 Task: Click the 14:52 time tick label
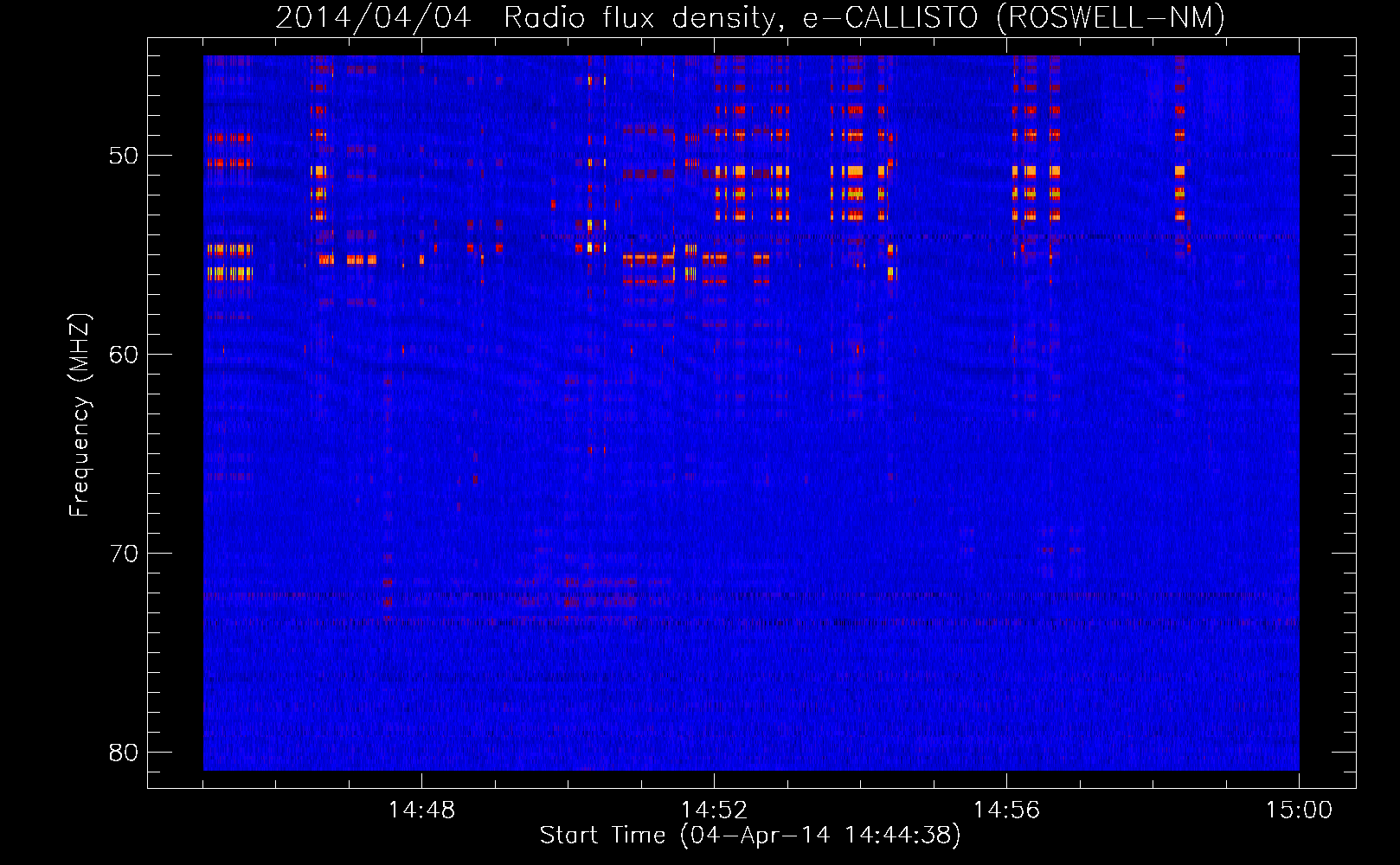(x=714, y=811)
